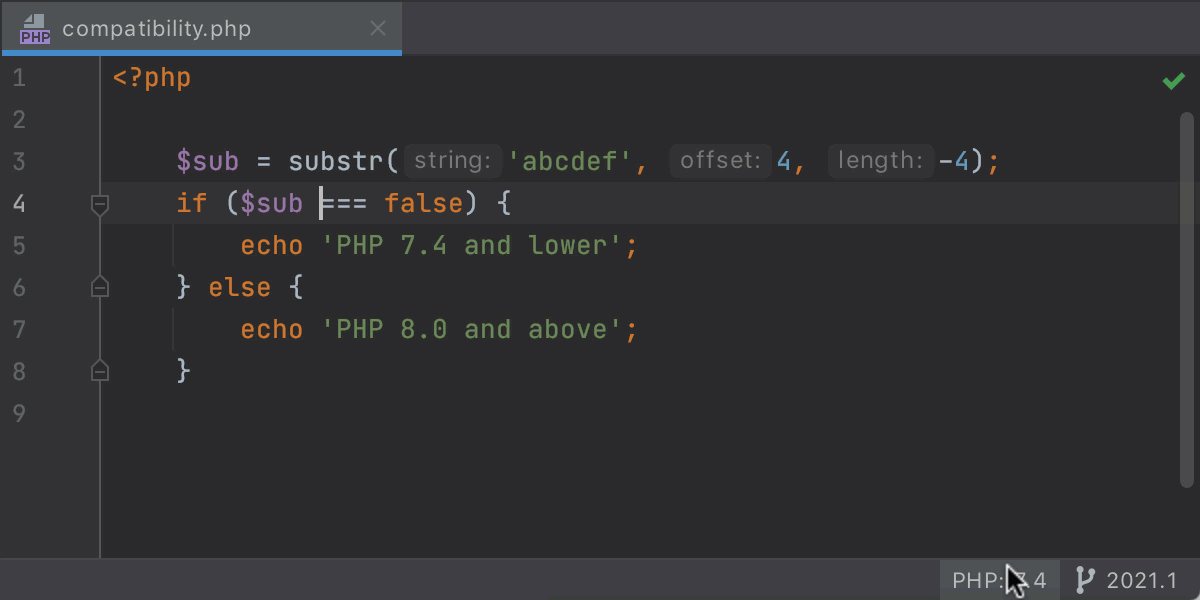
Task: Place cursor on the false keyword
Action: [x=423, y=204]
